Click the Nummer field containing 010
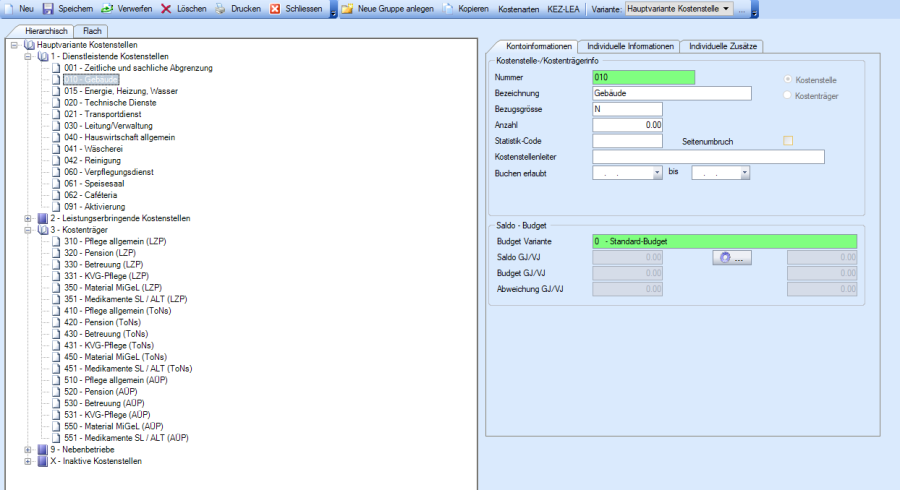 point(643,77)
